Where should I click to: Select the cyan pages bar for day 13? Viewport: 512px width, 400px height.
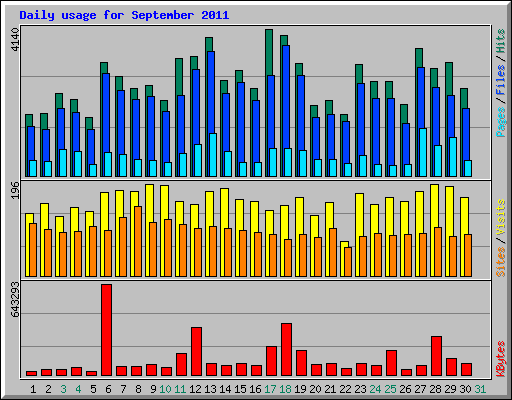[213, 155]
